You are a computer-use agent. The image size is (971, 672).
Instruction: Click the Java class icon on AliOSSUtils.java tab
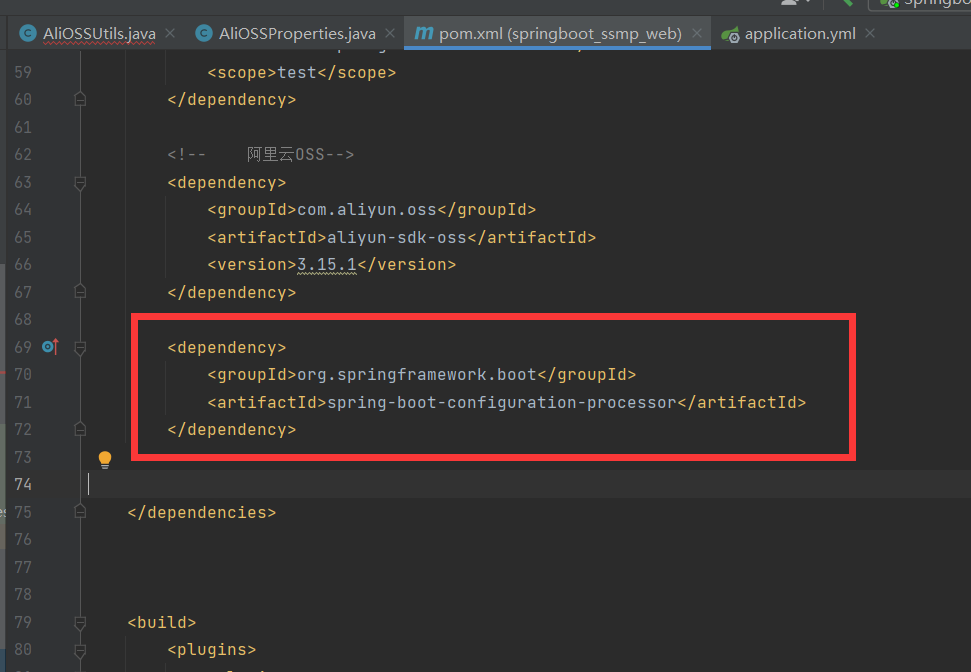(28, 33)
